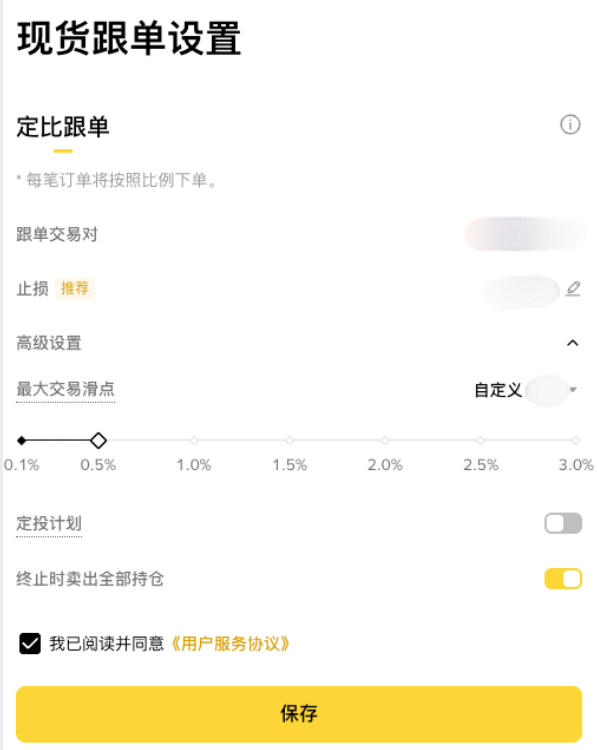Disable the 终止时卖出全部持仓 toggle
The height and width of the screenshot is (750, 597).
563,579
